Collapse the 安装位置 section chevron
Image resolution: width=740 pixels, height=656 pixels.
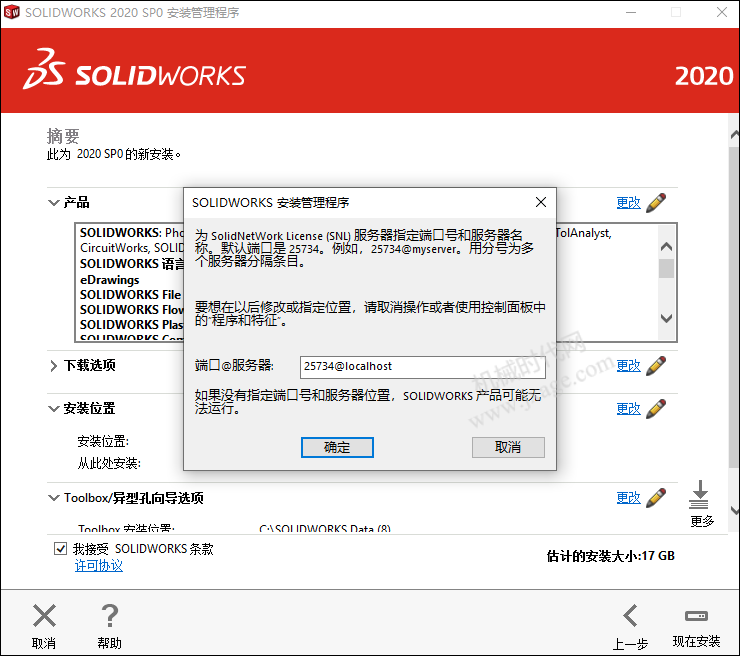point(53,409)
